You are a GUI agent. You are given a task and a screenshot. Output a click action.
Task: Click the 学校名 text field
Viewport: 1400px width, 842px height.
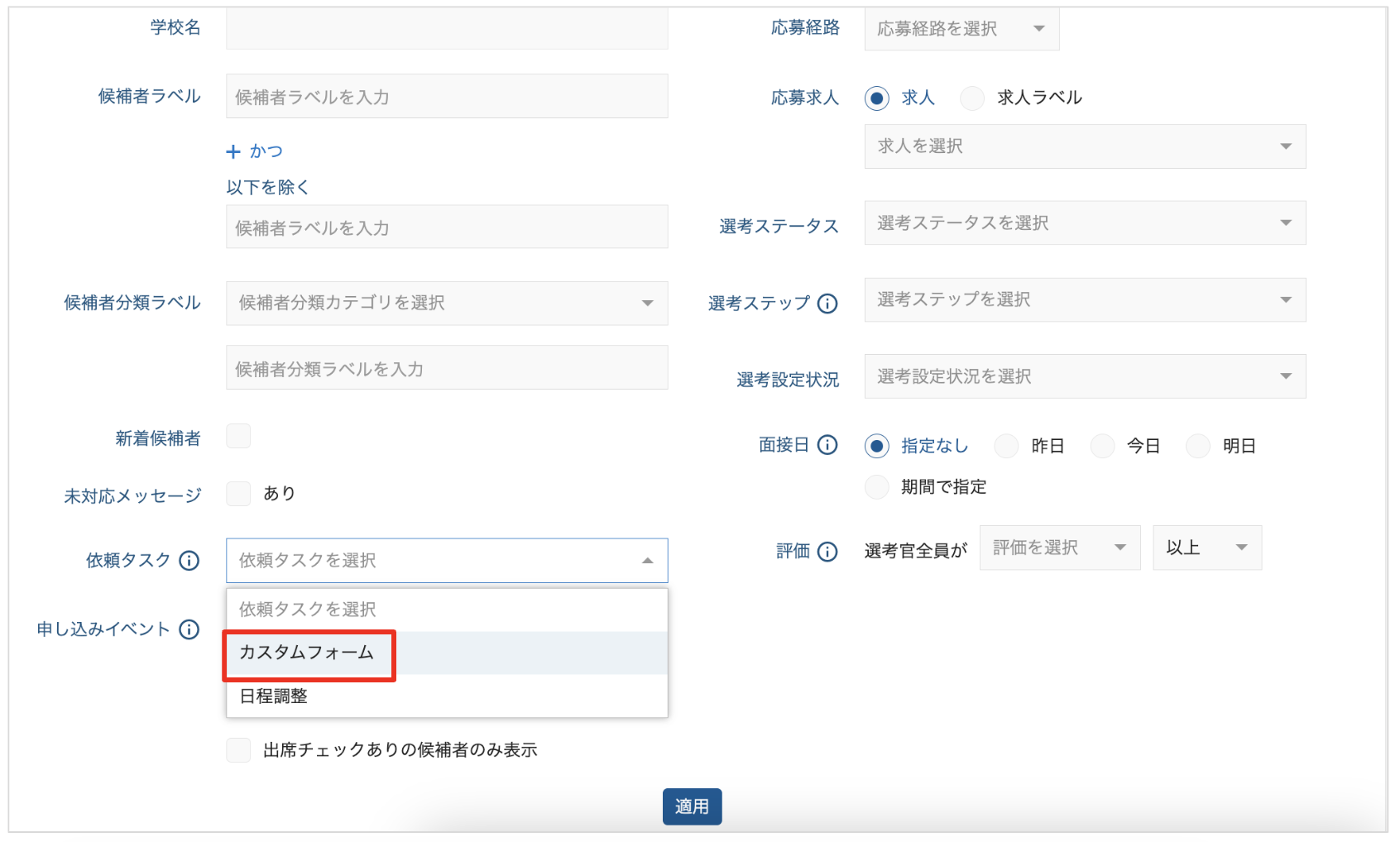(447, 29)
